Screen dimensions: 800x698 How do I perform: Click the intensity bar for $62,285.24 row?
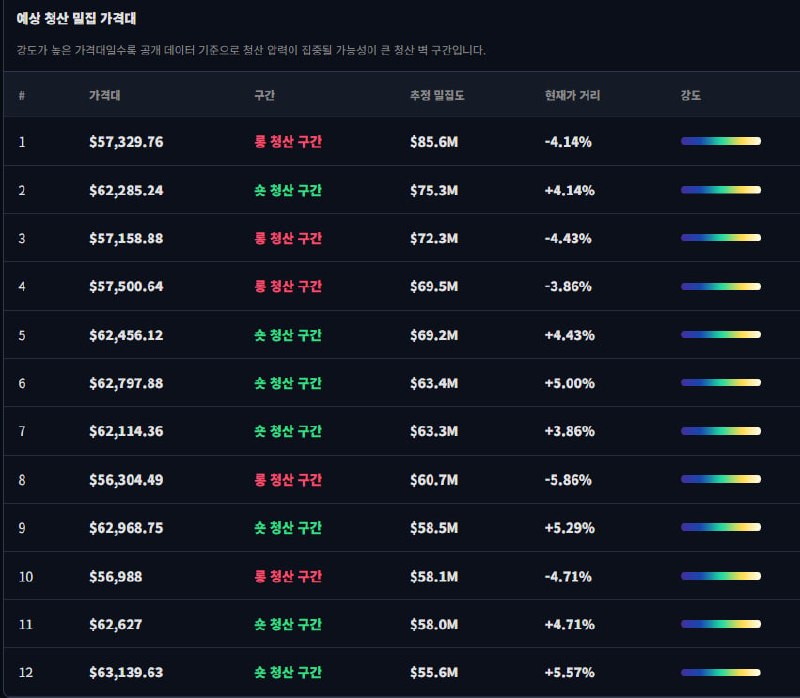(720, 190)
